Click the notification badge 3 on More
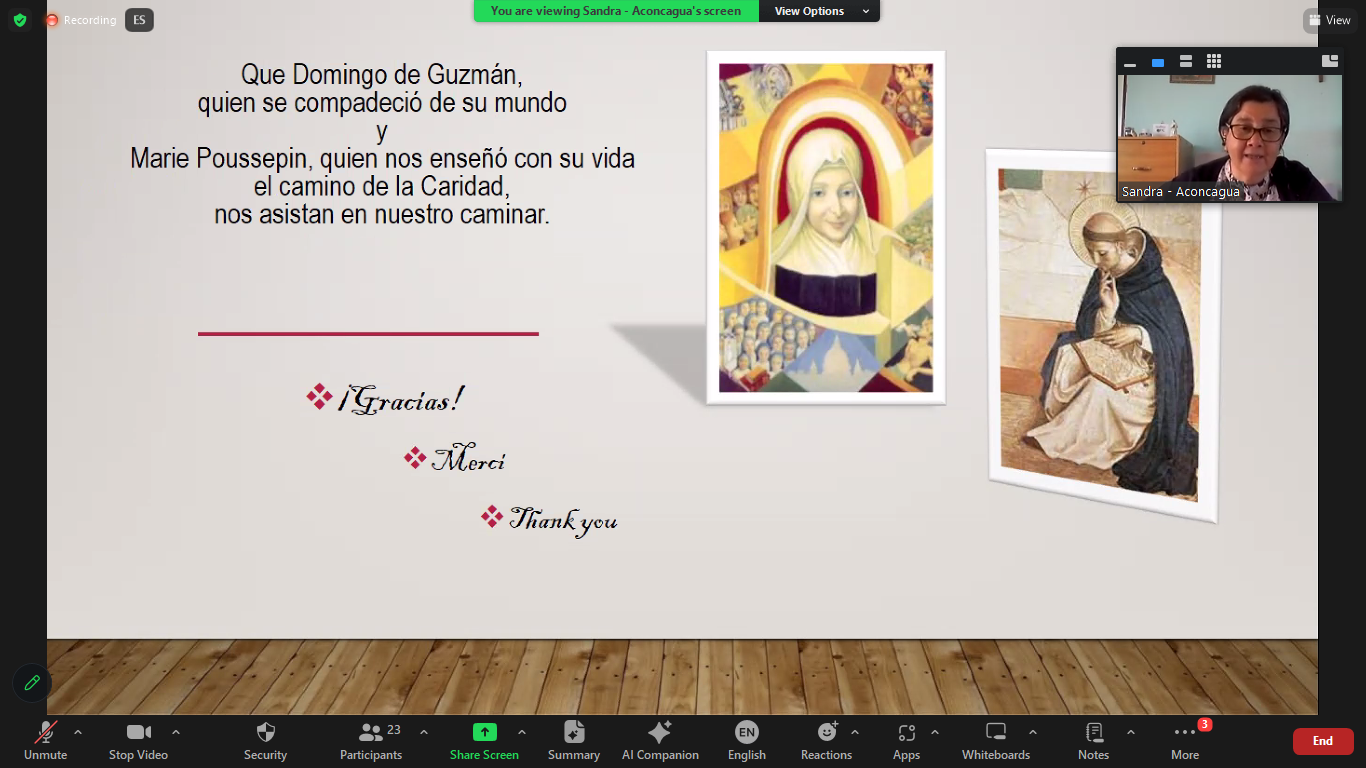Screen dimensions: 1366x768 (x=1205, y=724)
